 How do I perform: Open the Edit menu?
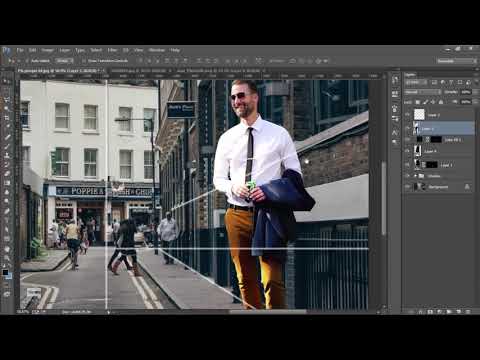tap(32, 50)
